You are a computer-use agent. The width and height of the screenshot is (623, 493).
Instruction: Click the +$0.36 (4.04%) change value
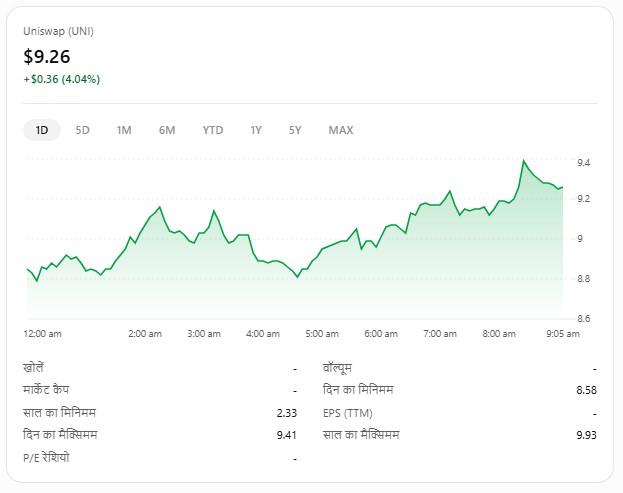coord(62,79)
